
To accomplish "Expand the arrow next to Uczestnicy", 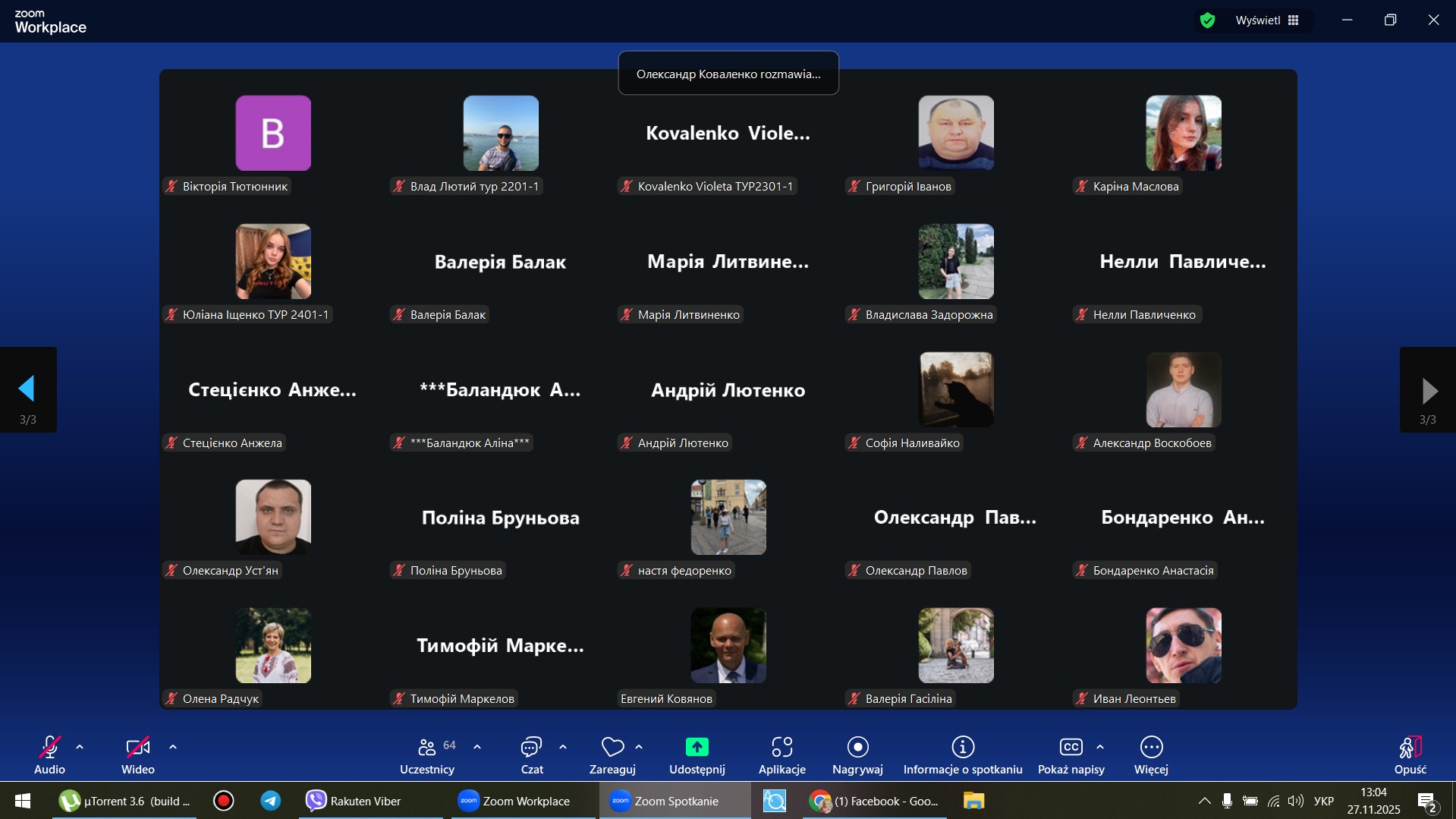I will [477, 747].
